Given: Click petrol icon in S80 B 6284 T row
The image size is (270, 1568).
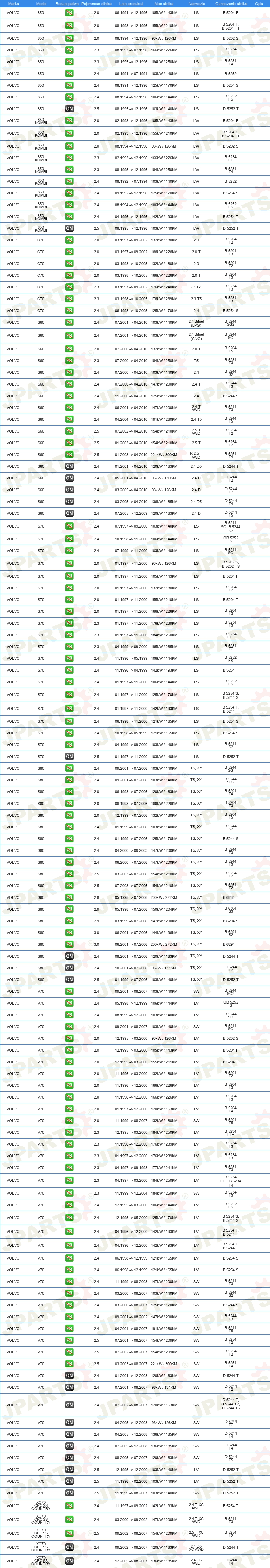Looking at the screenshot, I should (x=69, y=897).
